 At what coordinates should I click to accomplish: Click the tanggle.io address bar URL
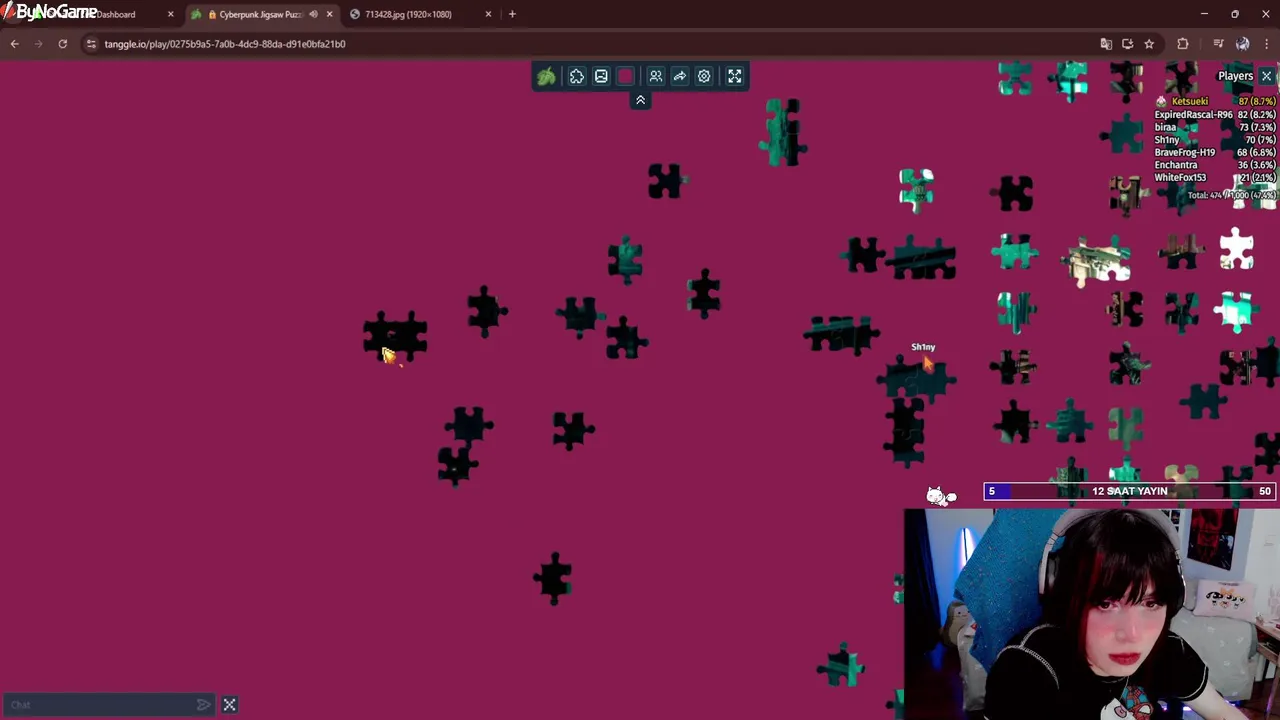click(x=225, y=44)
